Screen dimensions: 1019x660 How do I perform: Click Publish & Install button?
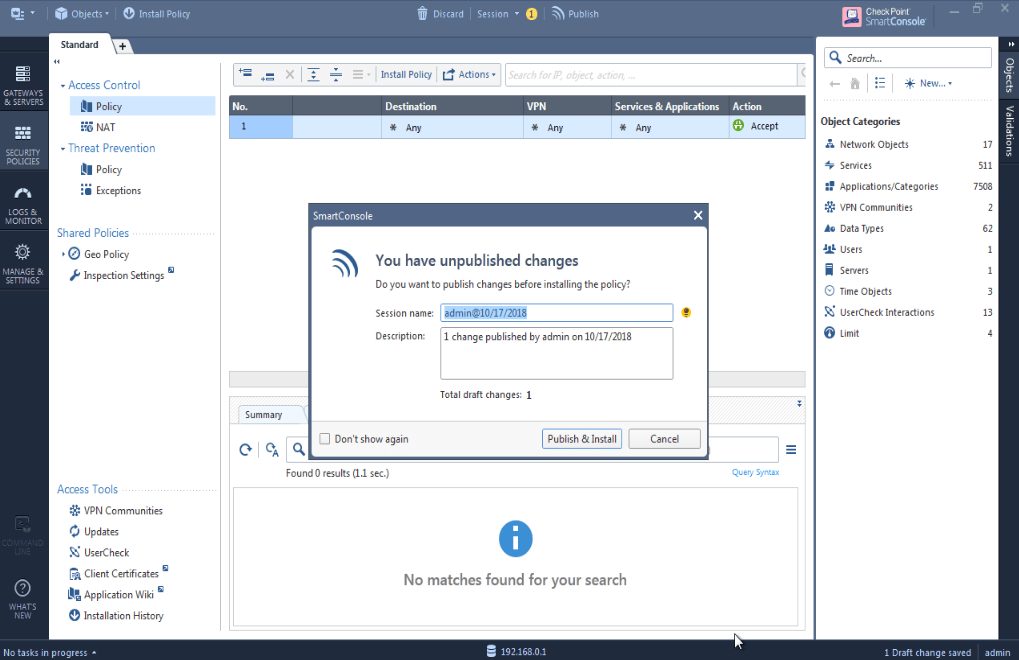click(x=582, y=438)
